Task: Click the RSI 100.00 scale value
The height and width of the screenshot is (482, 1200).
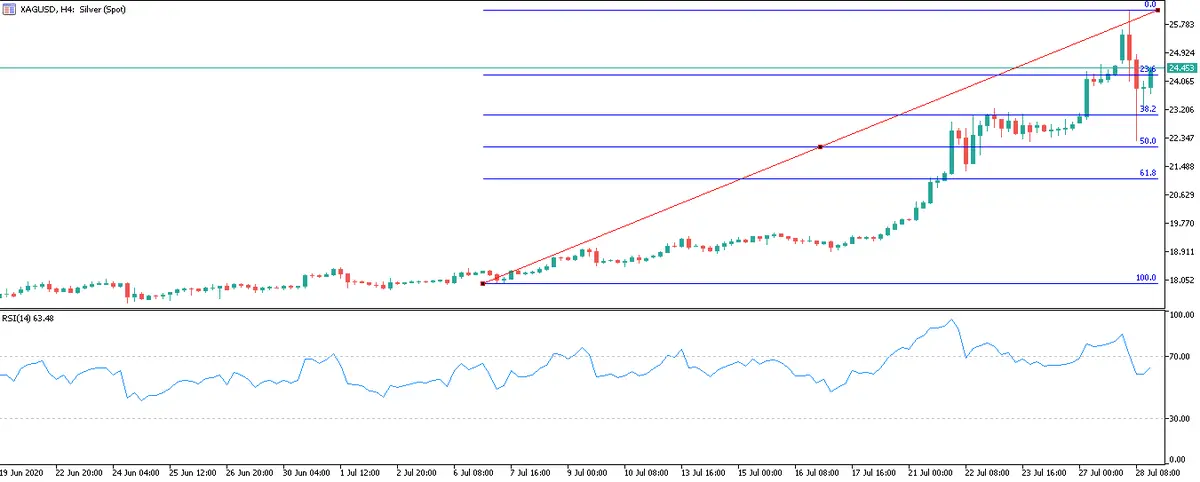Action: click(1182, 315)
